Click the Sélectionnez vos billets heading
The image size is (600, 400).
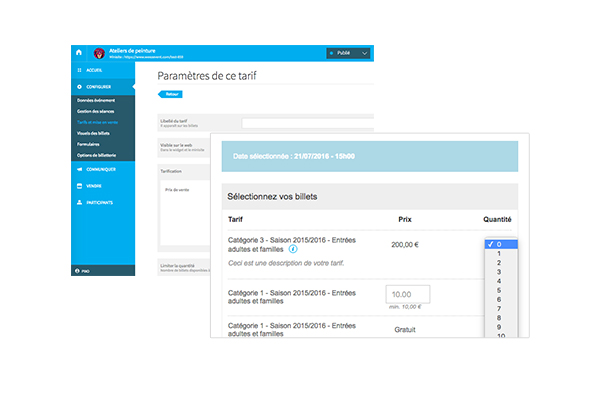[272, 196]
